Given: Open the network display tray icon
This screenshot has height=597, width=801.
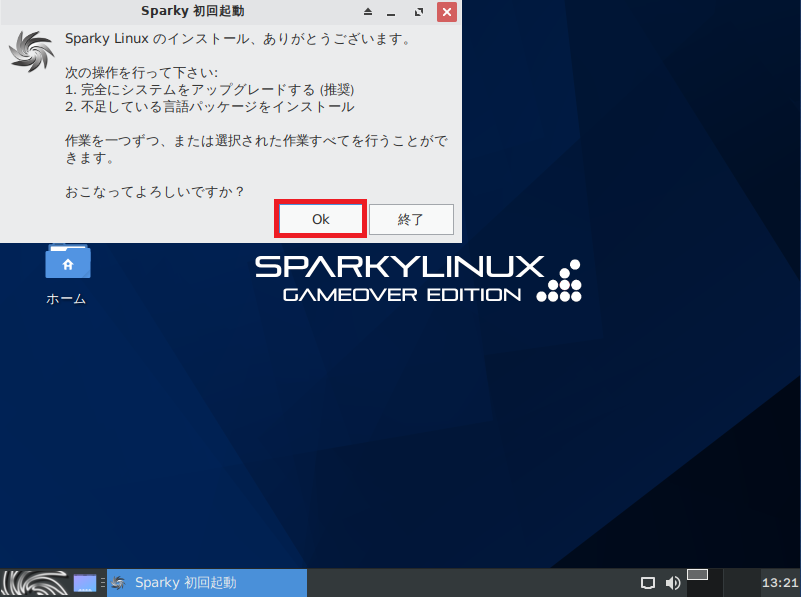Looking at the screenshot, I should click(x=648, y=583).
